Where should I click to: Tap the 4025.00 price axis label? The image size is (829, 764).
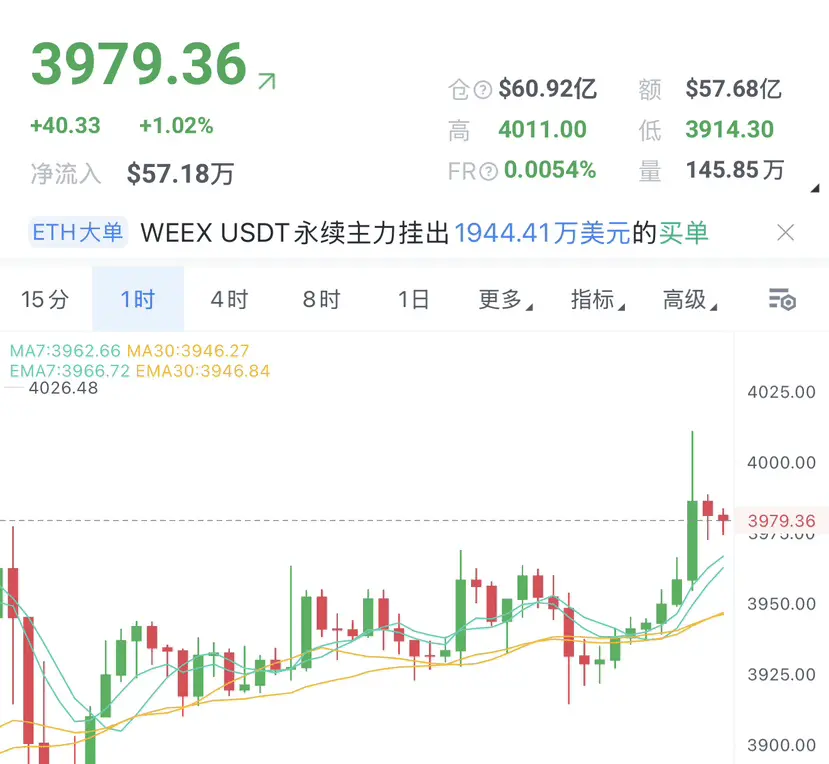coord(781,392)
